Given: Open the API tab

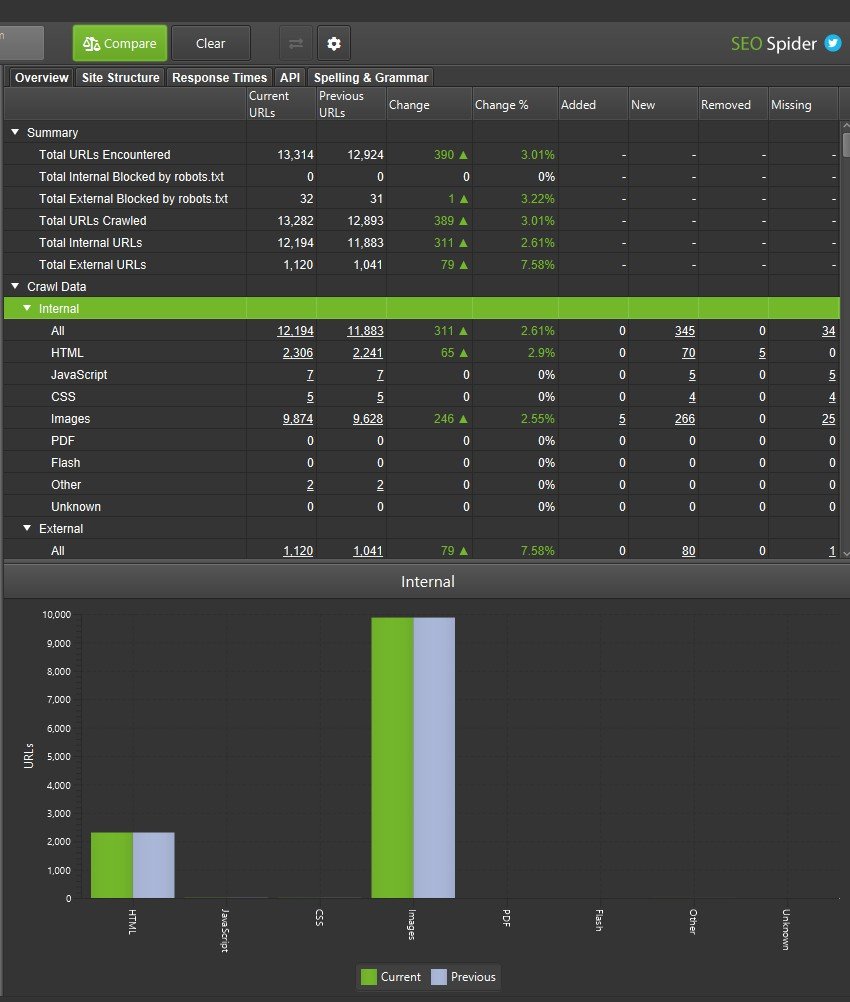Looking at the screenshot, I should tap(290, 78).
